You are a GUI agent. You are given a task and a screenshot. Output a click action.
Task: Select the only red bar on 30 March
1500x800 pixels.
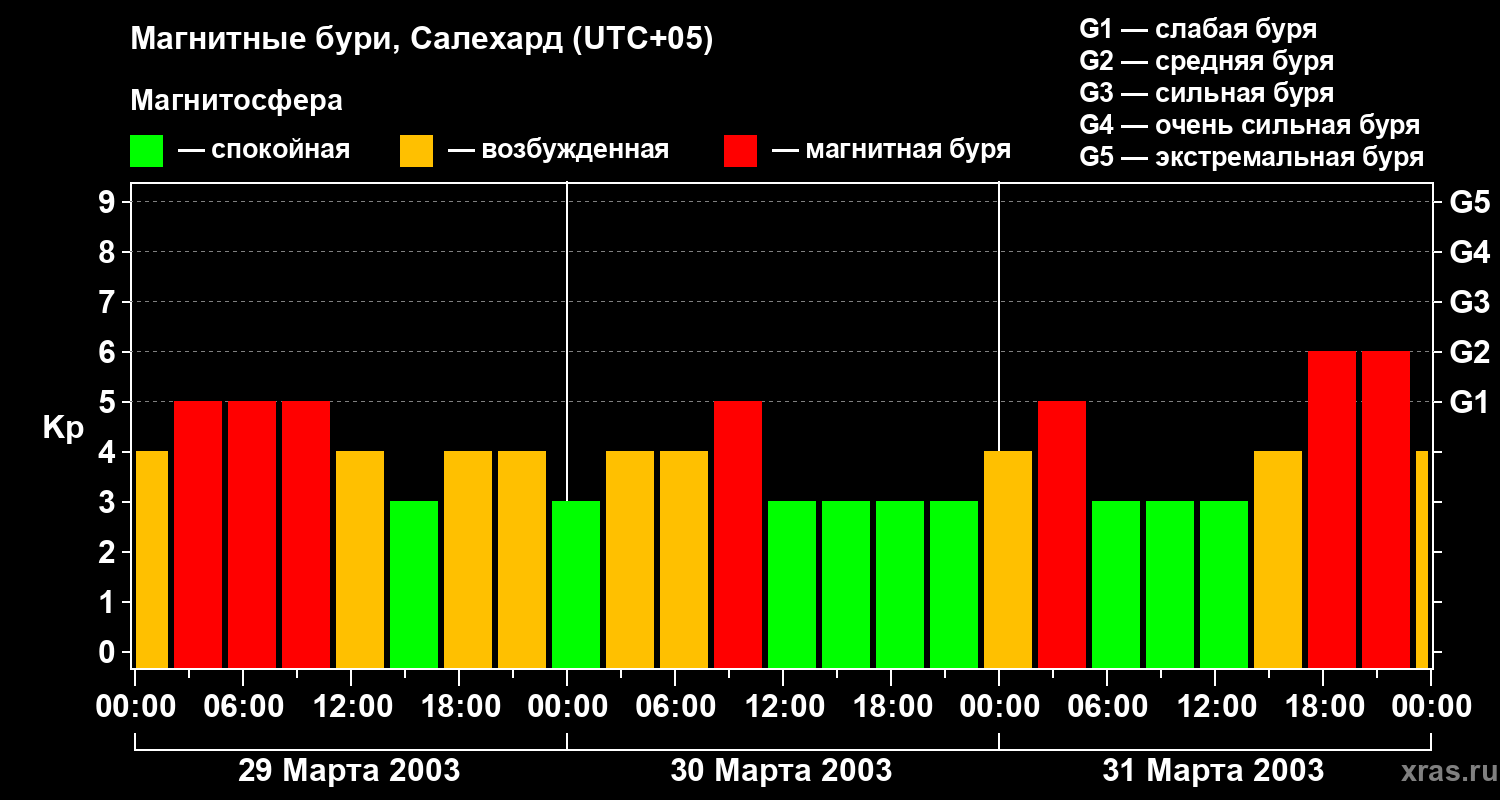738,535
